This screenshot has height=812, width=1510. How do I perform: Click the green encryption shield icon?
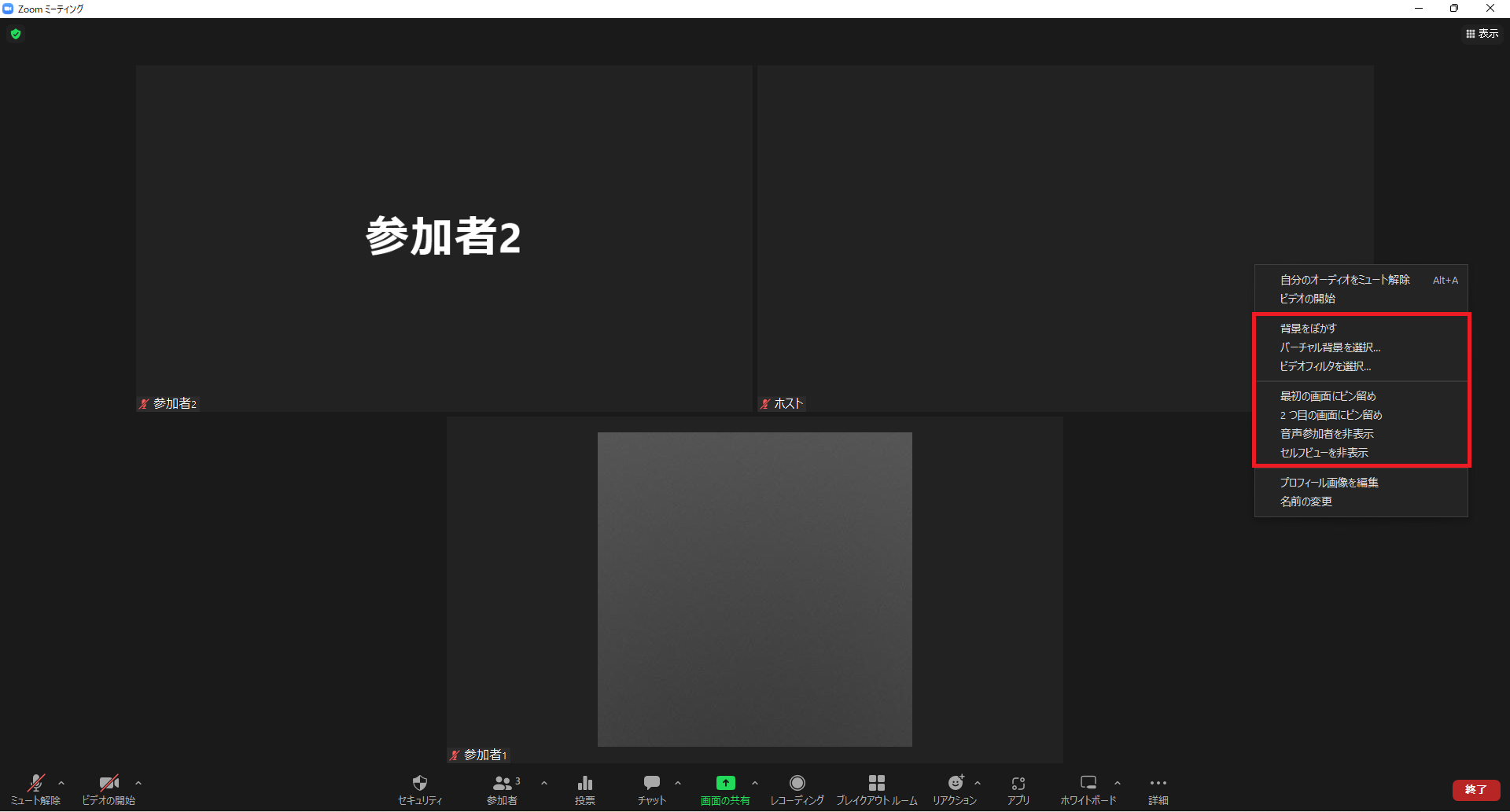tap(16, 34)
